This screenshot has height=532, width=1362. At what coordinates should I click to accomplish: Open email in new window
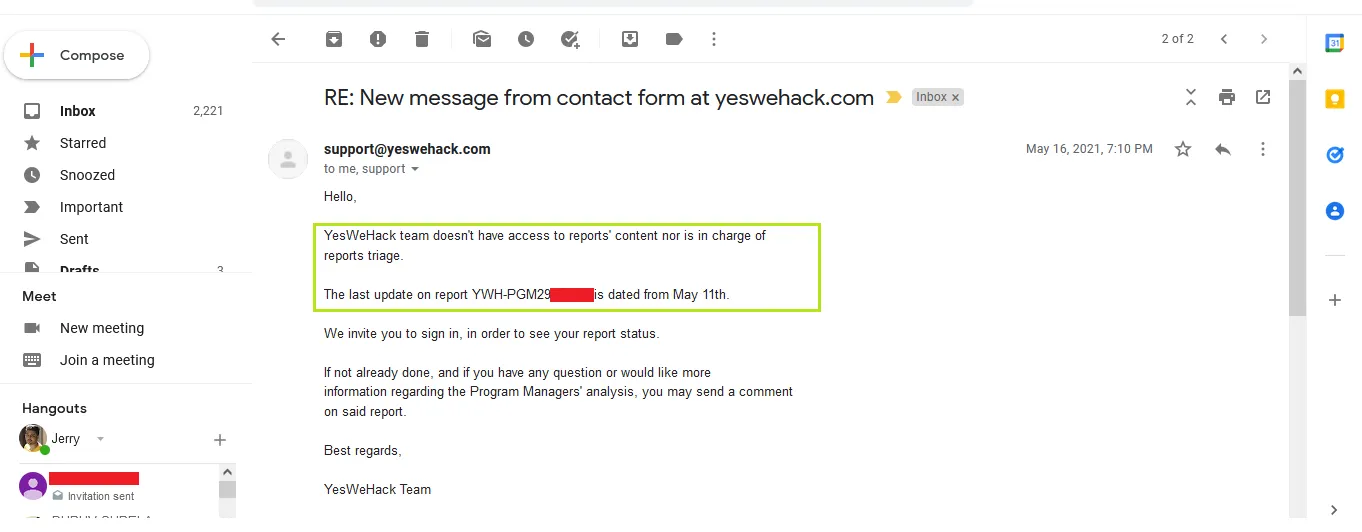[x=1263, y=97]
